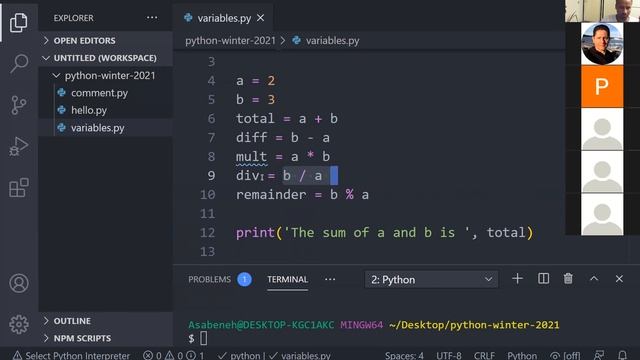This screenshot has width=640, height=360.
Task: Click the total variable on line 6
Action: (255, 119)
